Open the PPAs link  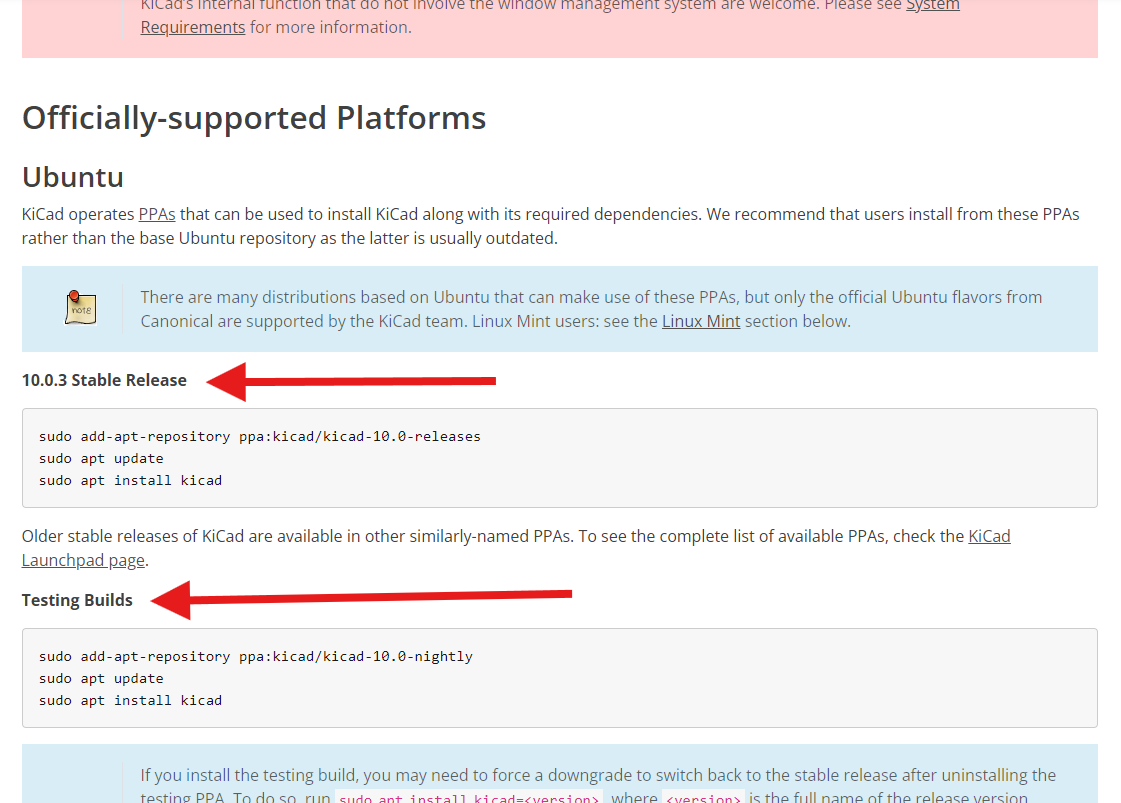pyautogui.click(x=157, y=214)
